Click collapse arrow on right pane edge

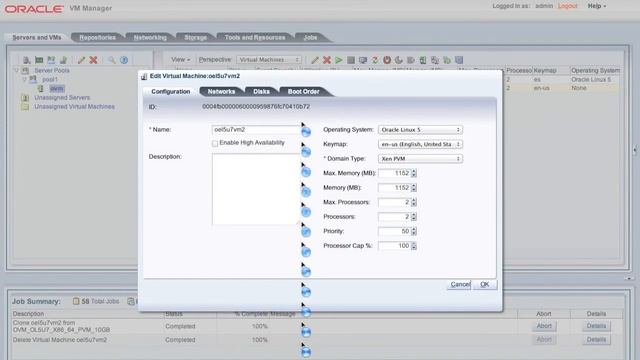point(635,150)
